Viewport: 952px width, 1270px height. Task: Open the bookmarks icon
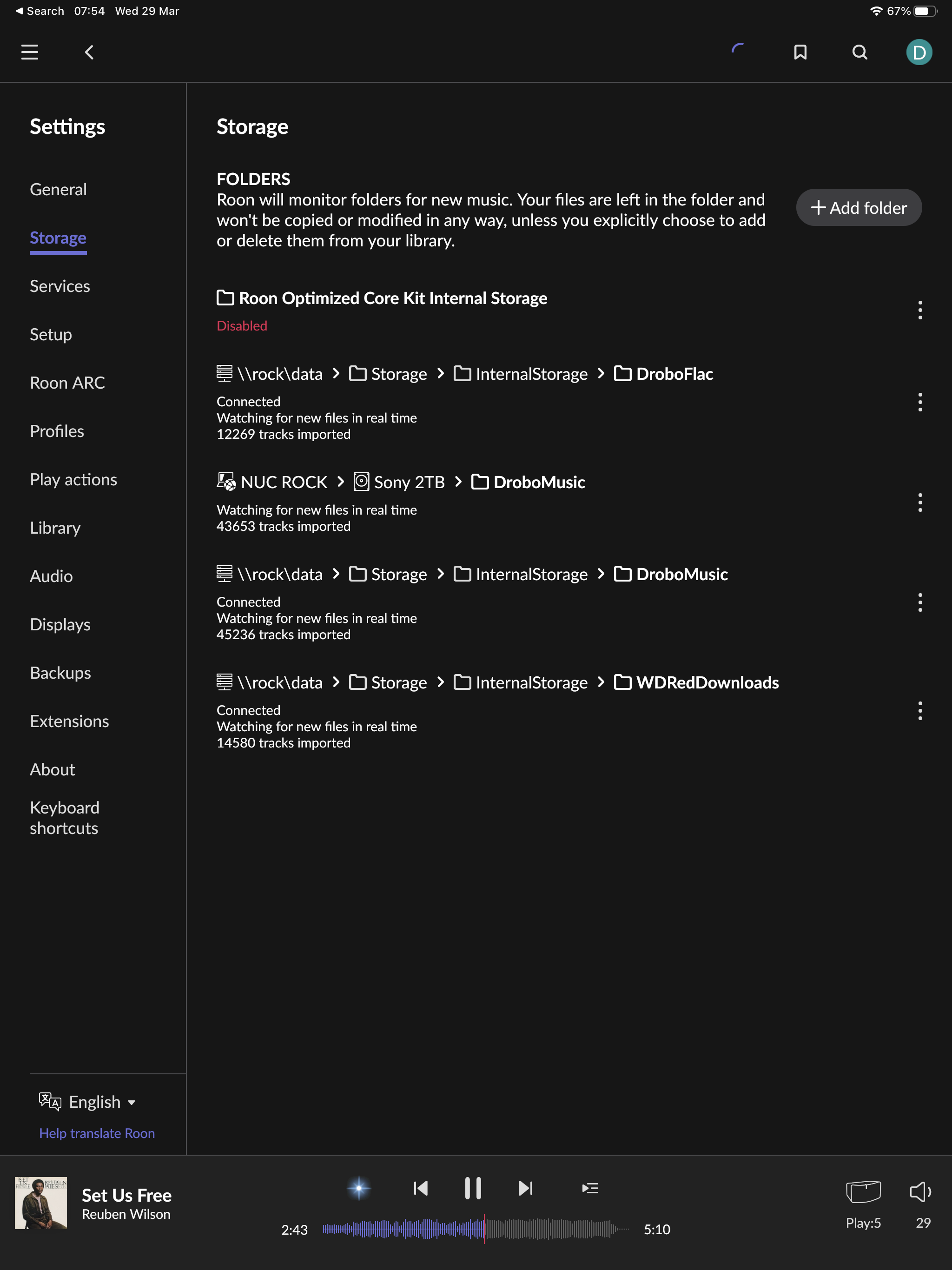[800, 52]
